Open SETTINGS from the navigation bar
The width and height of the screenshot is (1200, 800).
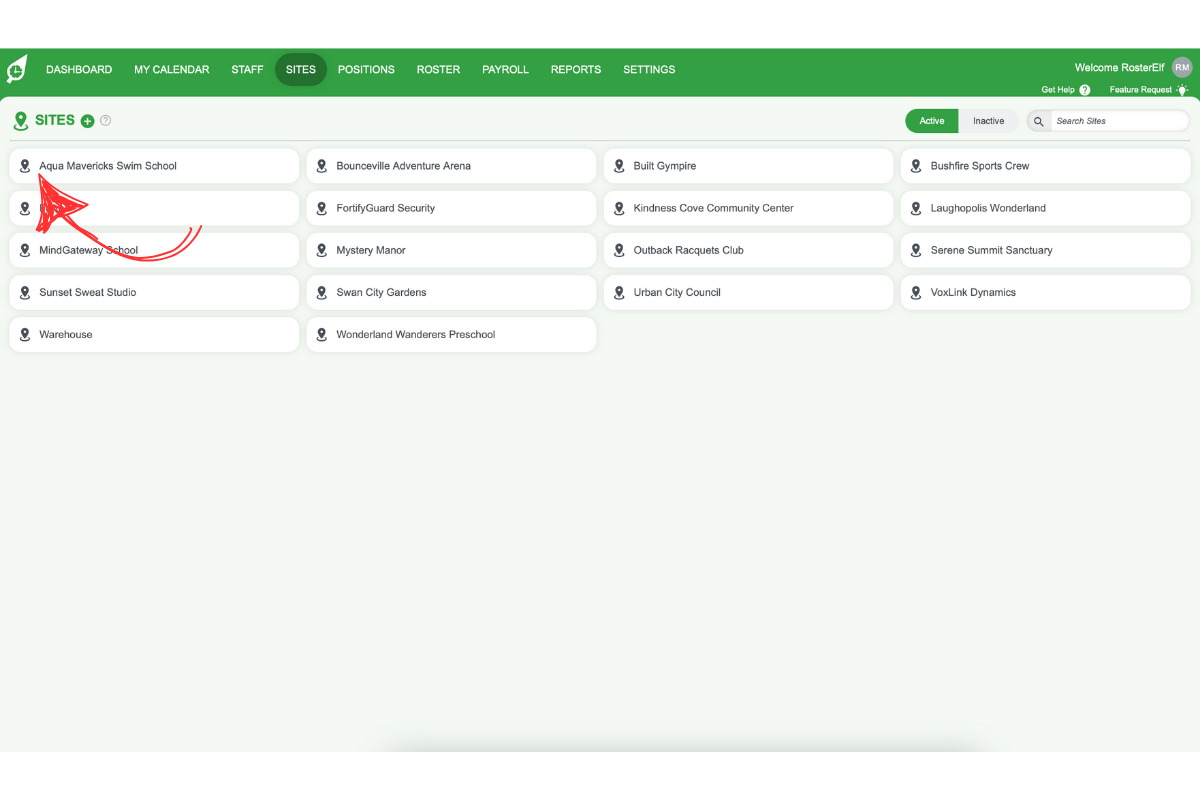click(x=649, y=69)
